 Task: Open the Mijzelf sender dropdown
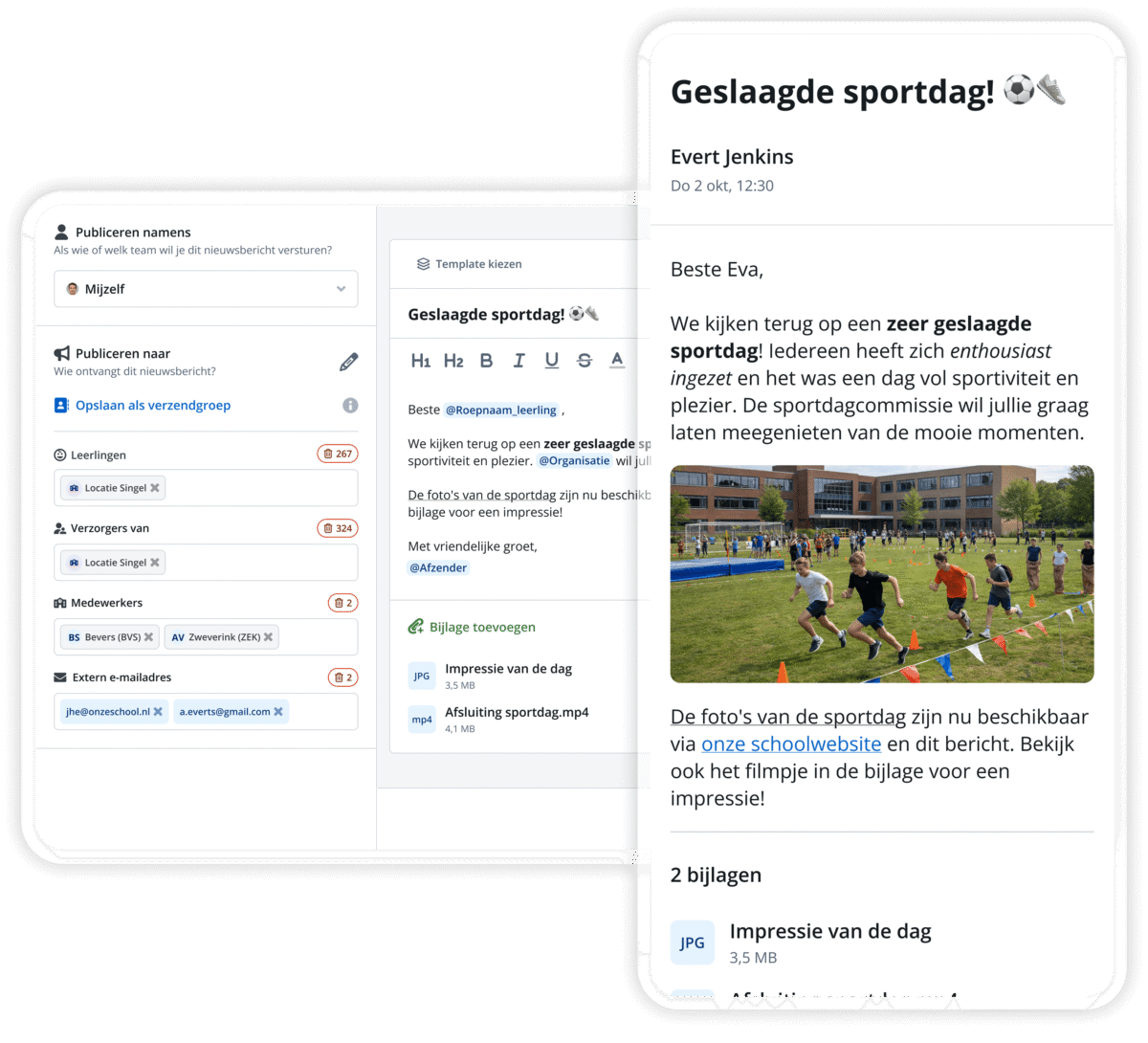pyautogui.click(x=206, y=289)
